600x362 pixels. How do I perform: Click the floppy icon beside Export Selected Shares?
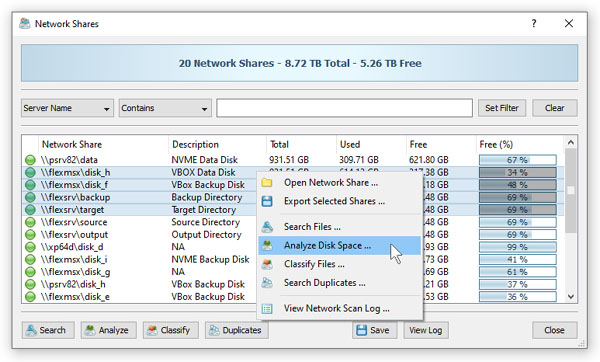267,201
